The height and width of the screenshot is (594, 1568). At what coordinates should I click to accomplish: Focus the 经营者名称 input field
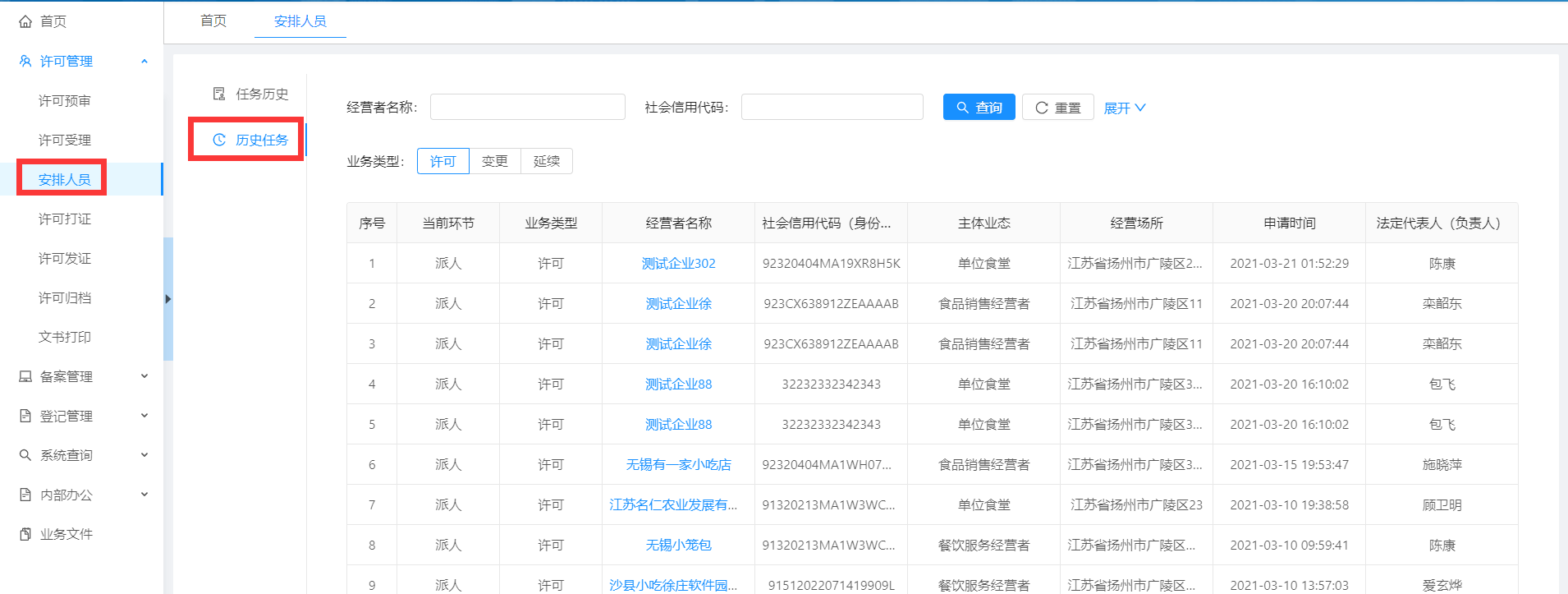coord(527,107)
